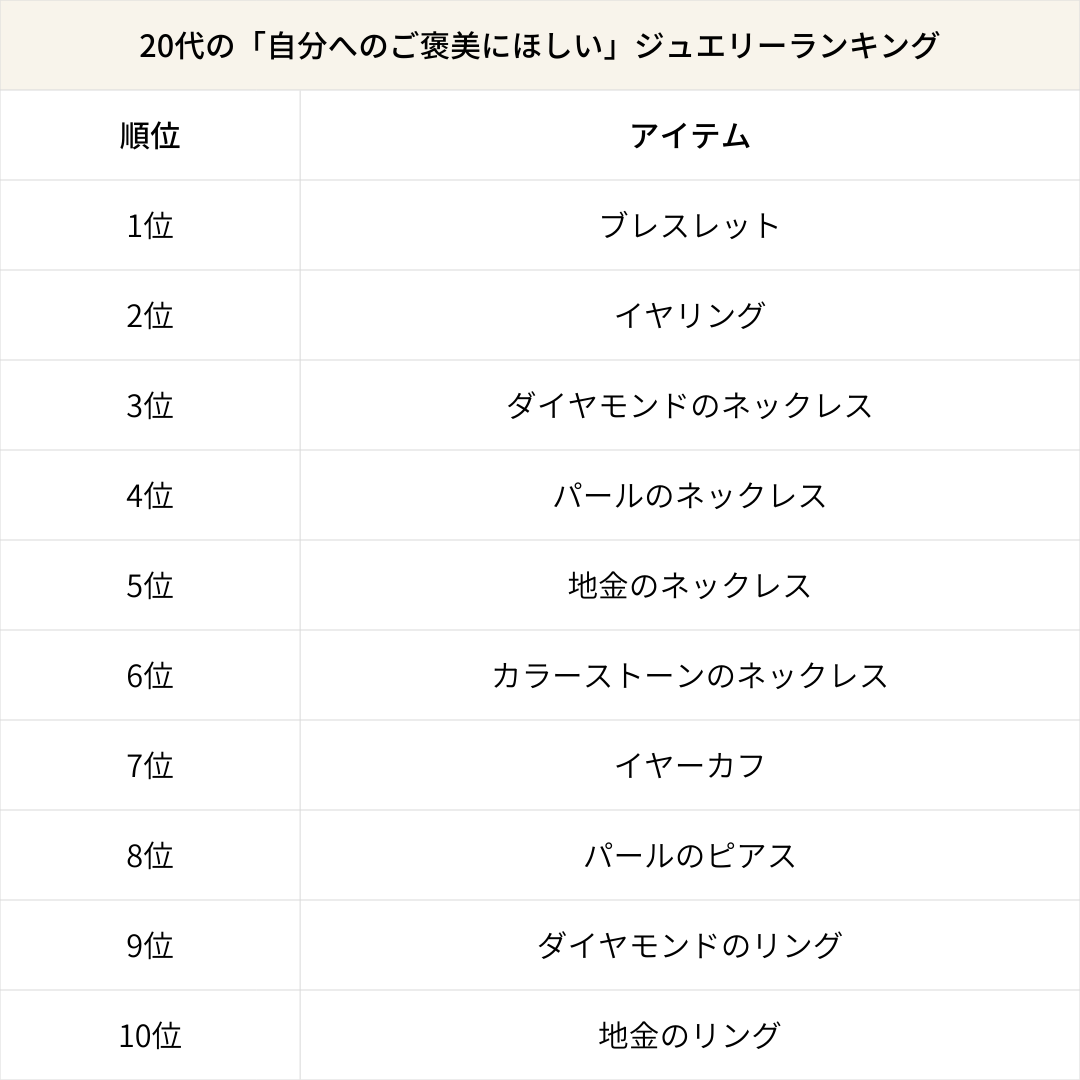Image resolution: width=1080 pixels, height=1080 pixels.
Task: Click the パールのネックレス item
Action: [690, 496]
